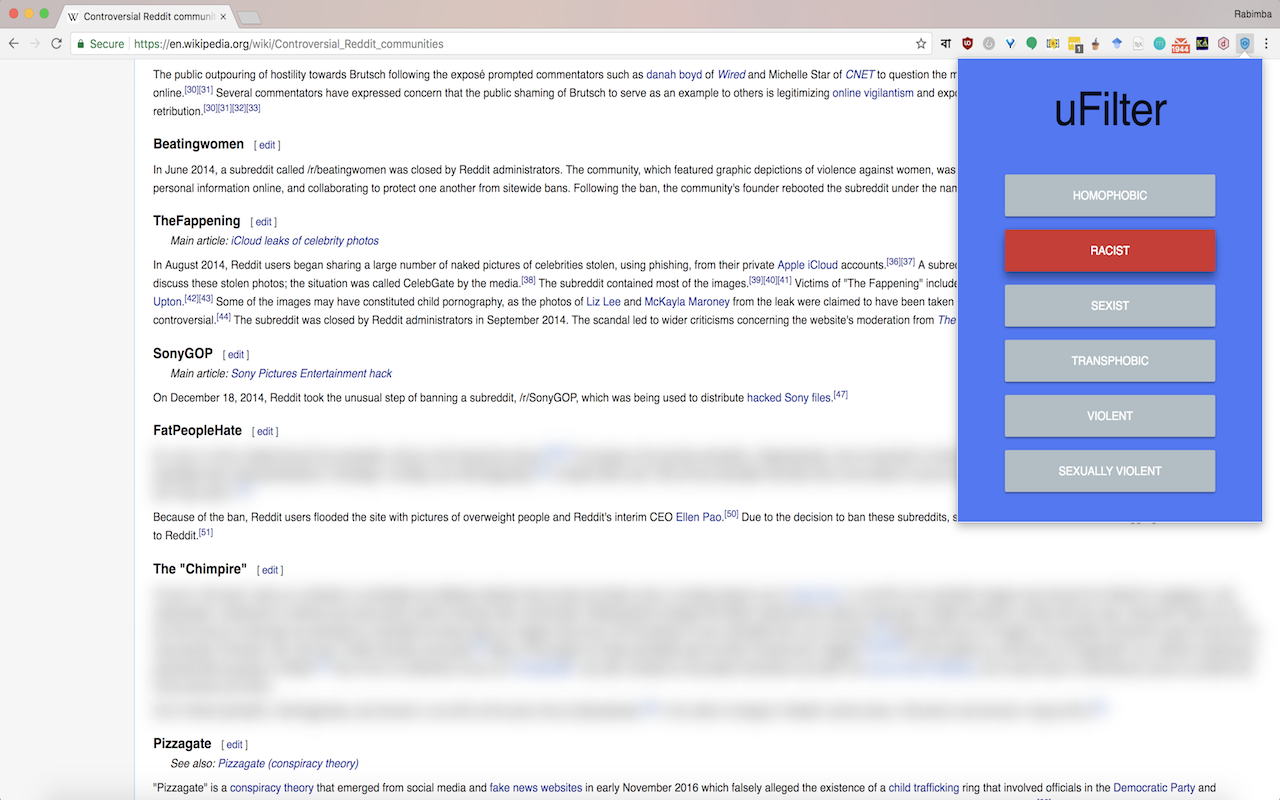Open Sony Pictures Entertainment hack article
1280x800 pixels.
point(311,374)
